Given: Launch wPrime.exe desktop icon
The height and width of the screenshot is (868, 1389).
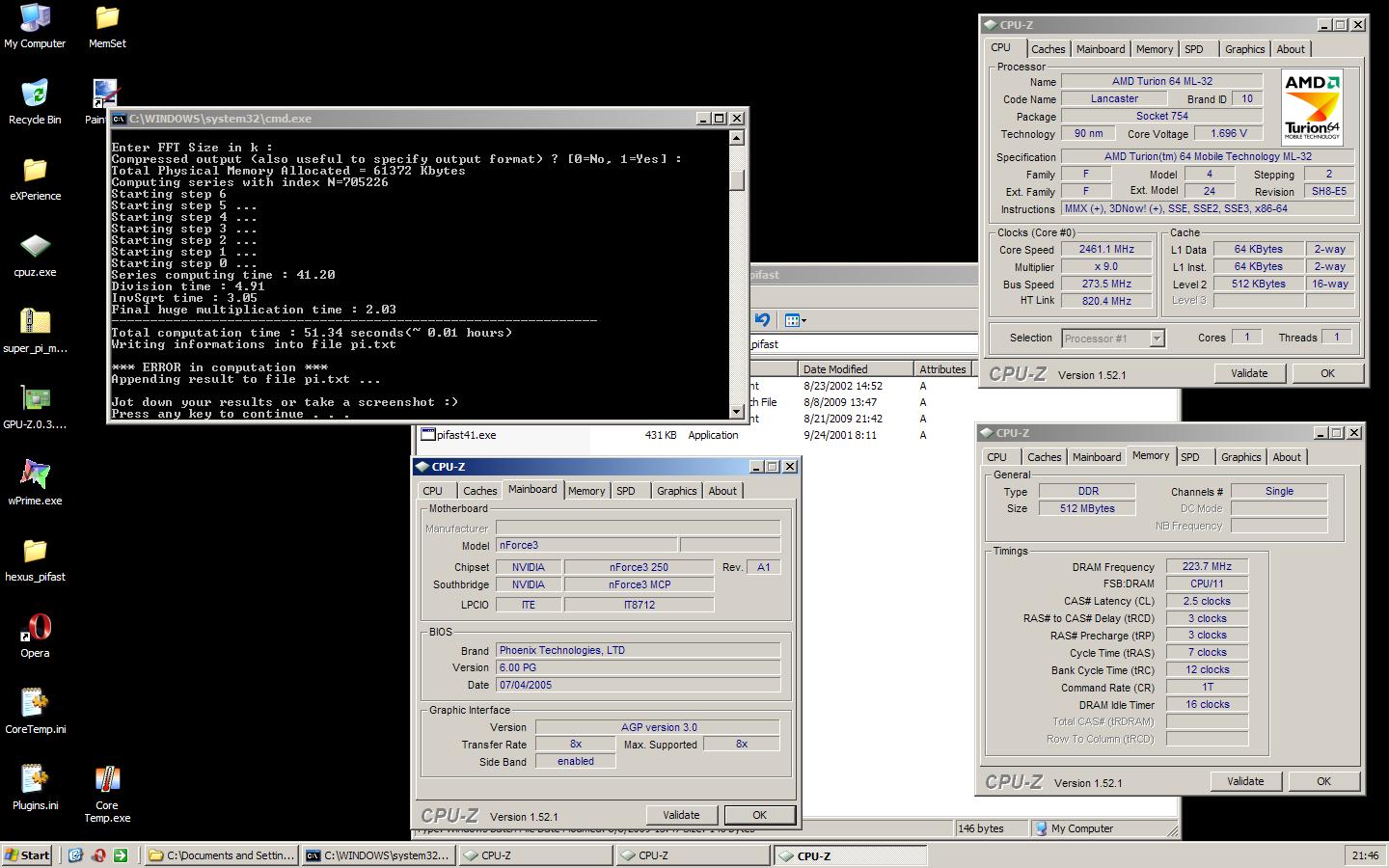Looking at the screenshot, I should pyautogui.click(x=35, y=483).
